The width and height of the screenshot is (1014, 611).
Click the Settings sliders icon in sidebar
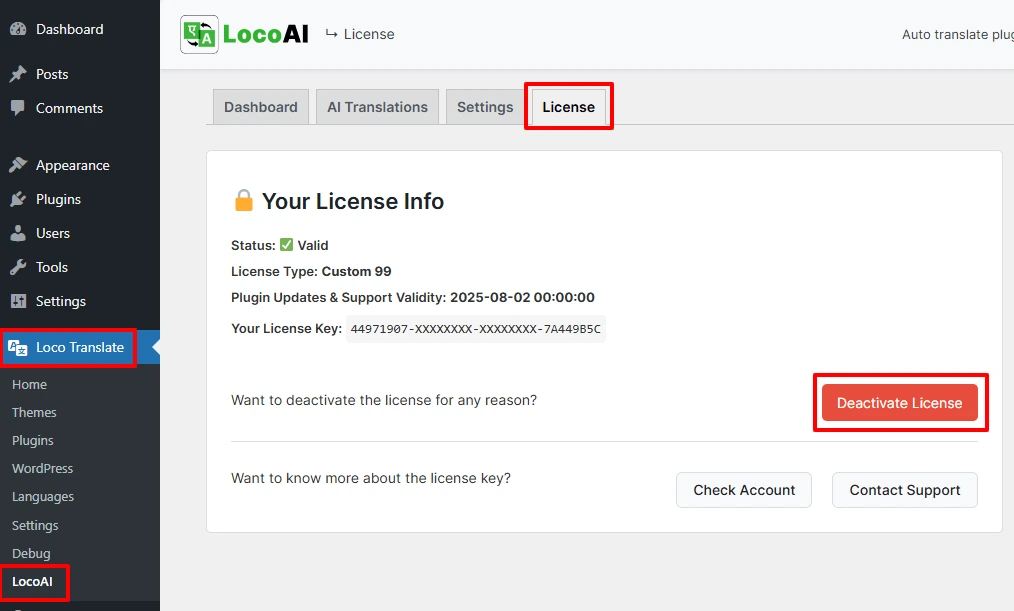coord(18,301)
